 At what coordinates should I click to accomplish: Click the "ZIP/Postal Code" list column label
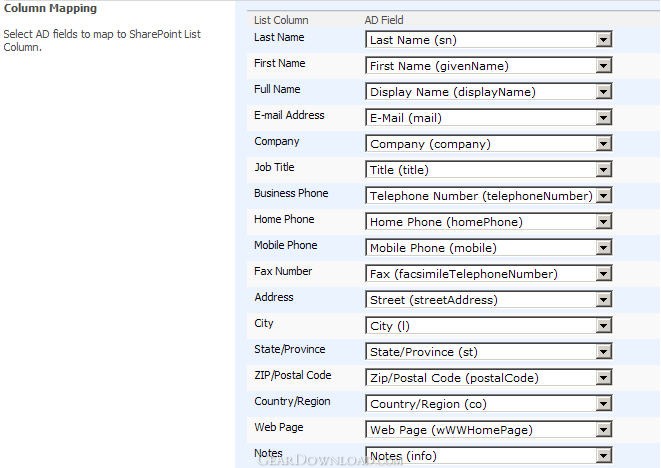pyautogui.click(x=293, y=376)
